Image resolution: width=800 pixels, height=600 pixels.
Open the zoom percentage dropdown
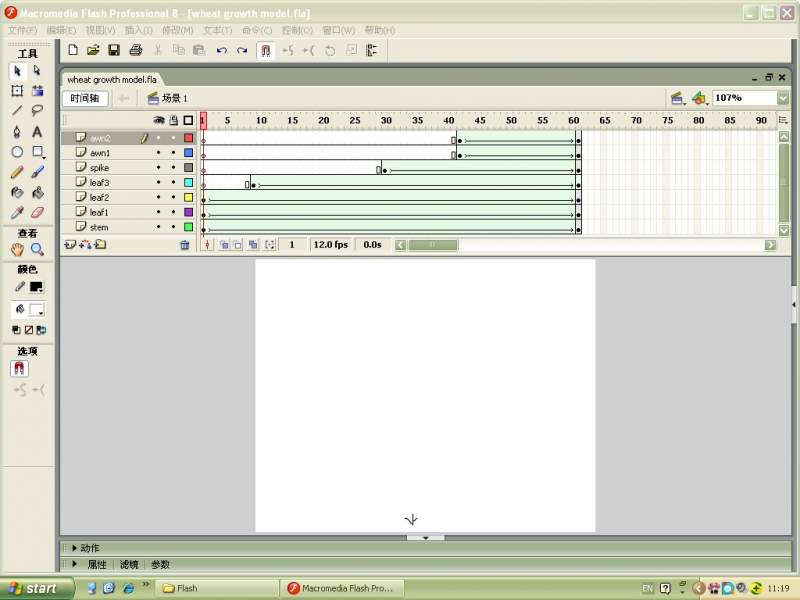click(783, 97)
